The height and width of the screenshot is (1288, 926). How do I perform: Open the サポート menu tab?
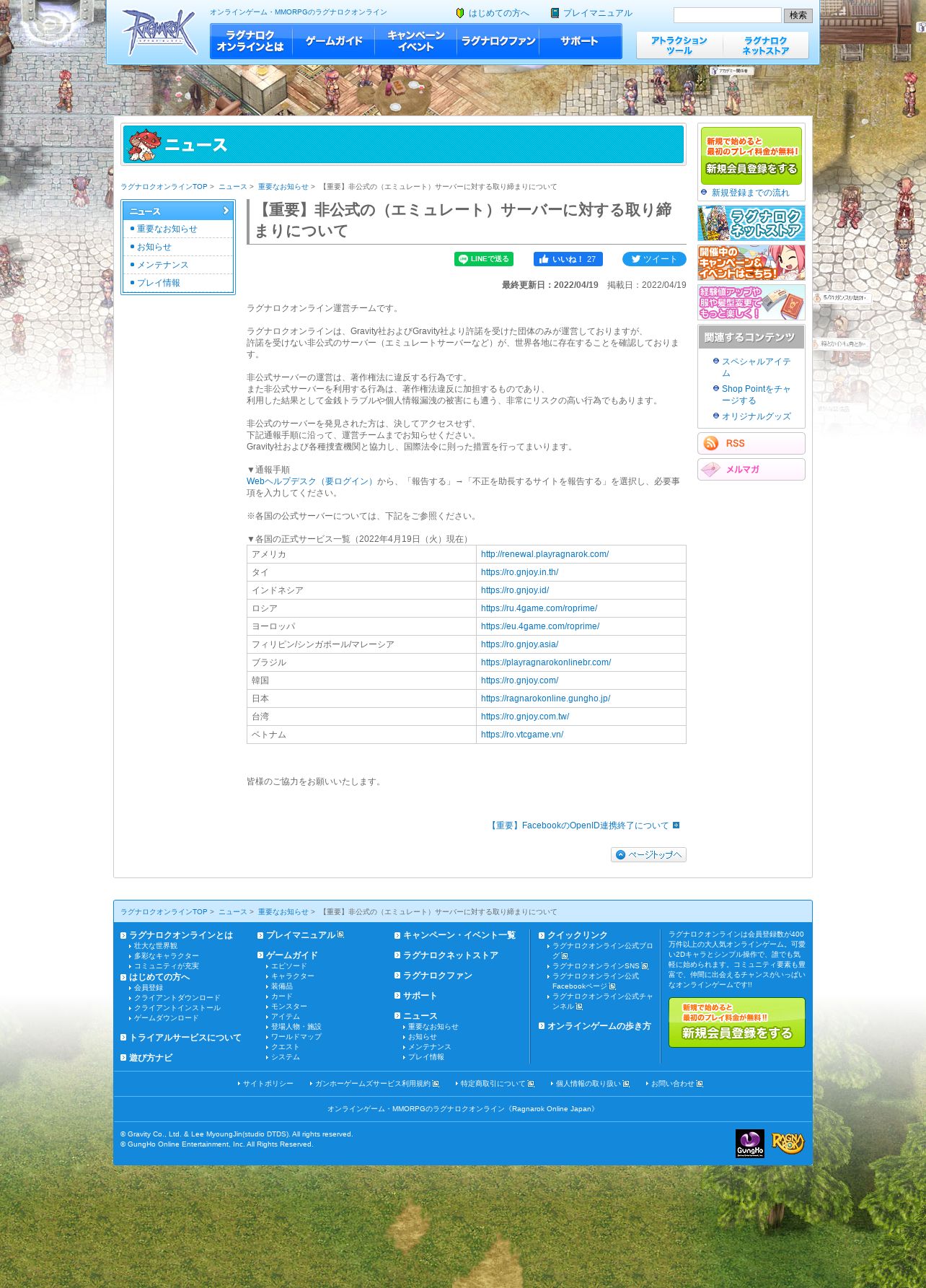(580, 41)
